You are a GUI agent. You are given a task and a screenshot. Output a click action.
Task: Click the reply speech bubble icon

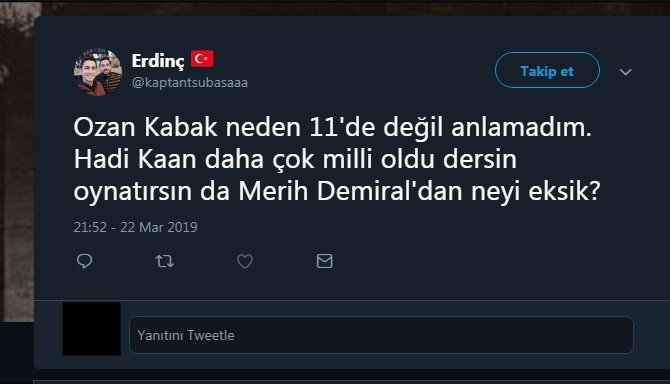(x=84, y=261)
